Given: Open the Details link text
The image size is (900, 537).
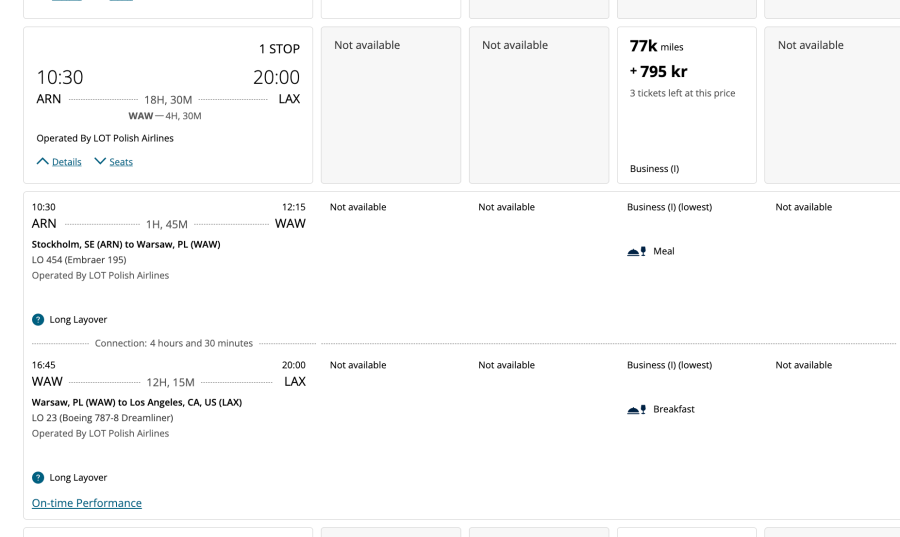Looking at the screenshot, I should tap(67, 162).
